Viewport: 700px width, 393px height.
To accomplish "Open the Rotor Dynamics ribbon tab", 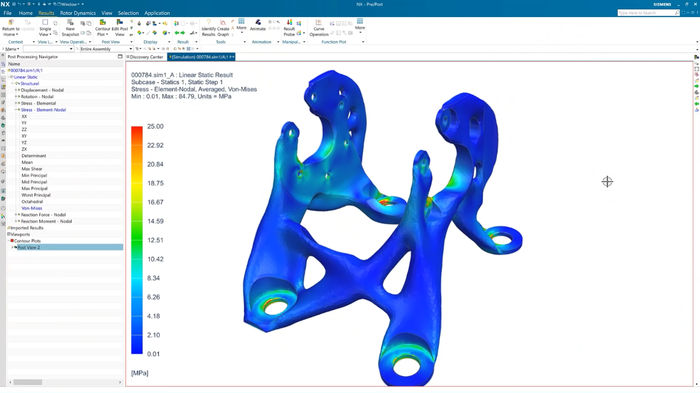I will (x=78, y=13).
